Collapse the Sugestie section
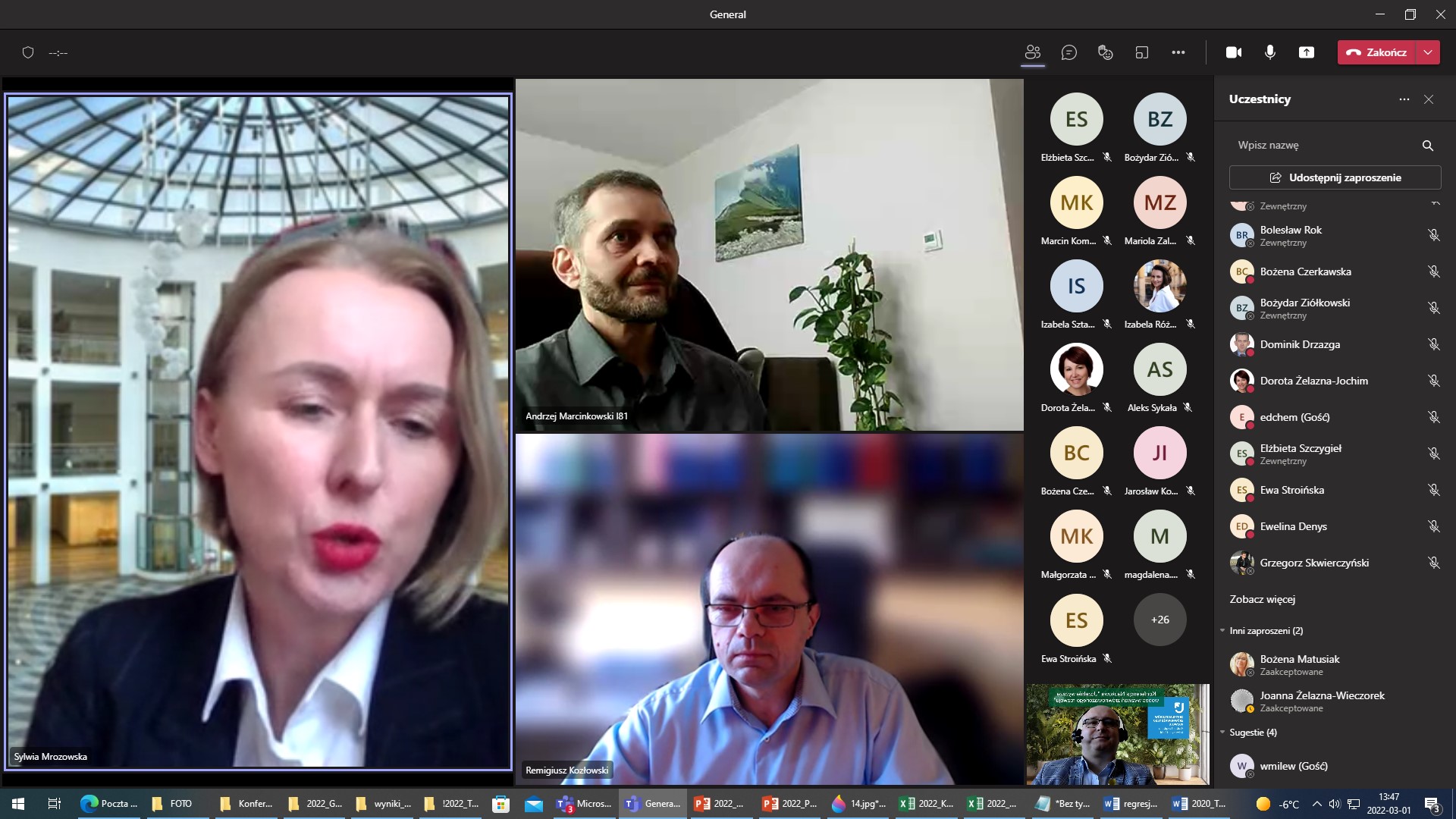 pos(1222,733)
